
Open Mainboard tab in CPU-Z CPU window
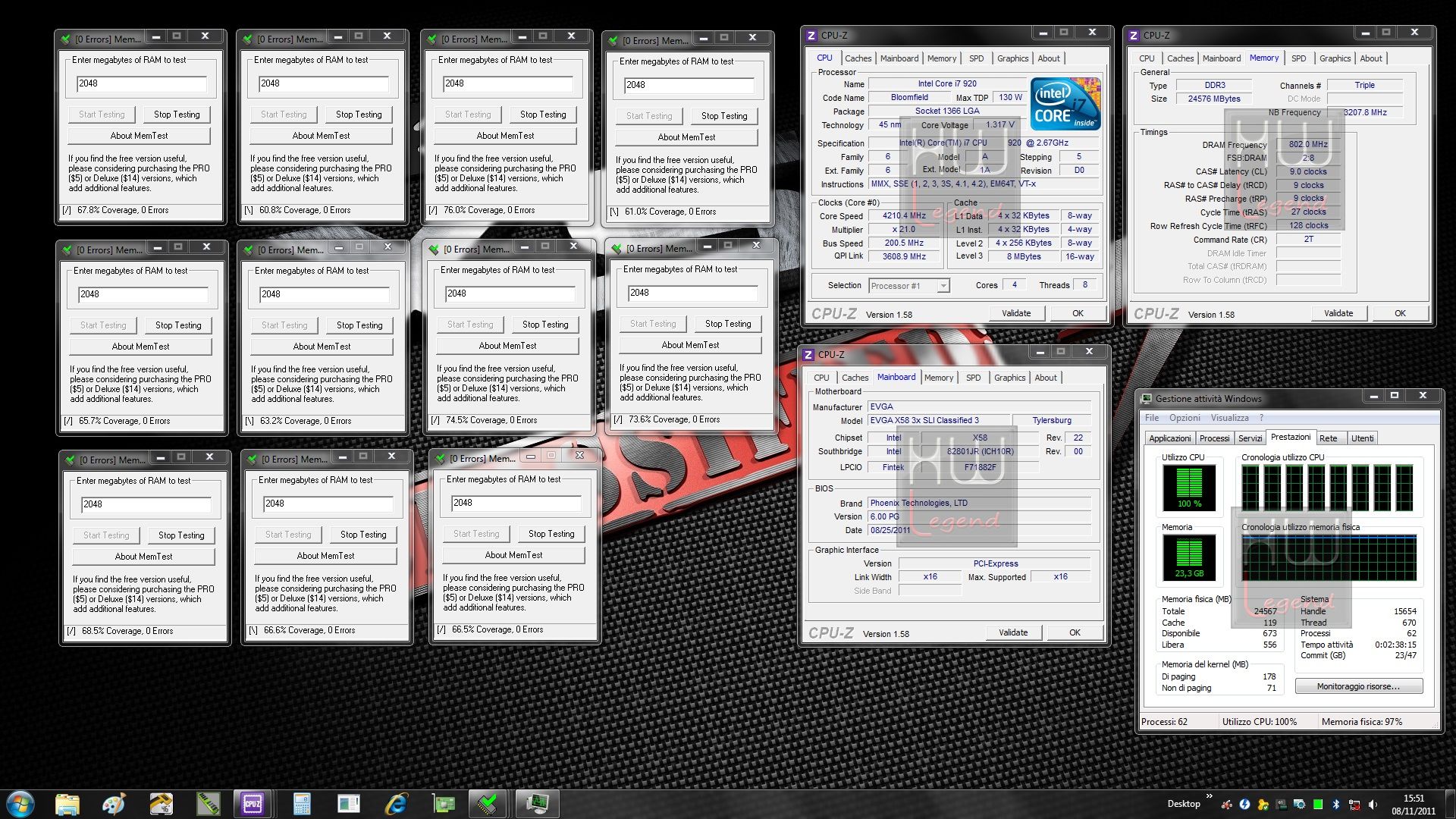[x=899, y=58]
